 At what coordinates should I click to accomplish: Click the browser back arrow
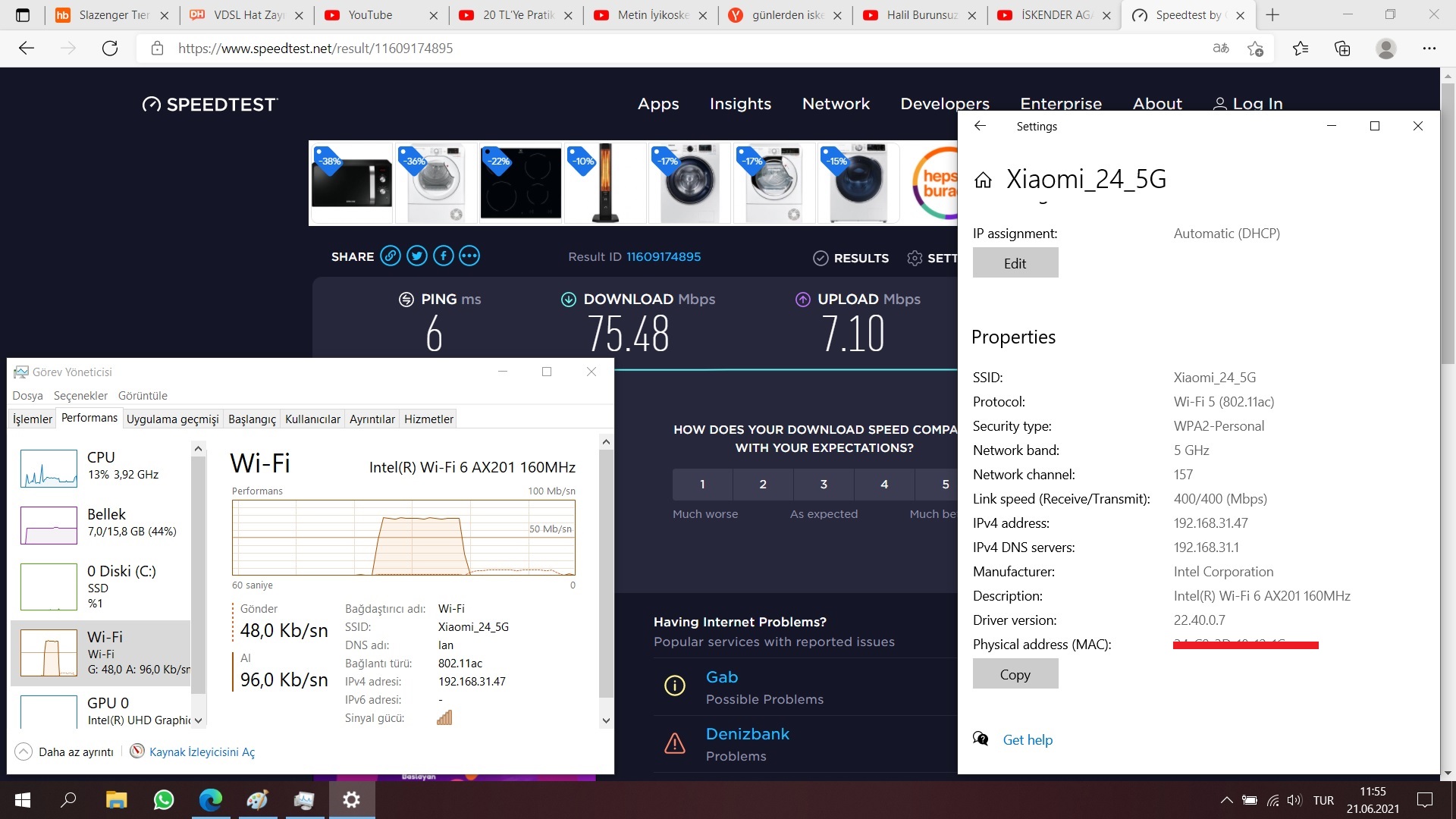27,48
